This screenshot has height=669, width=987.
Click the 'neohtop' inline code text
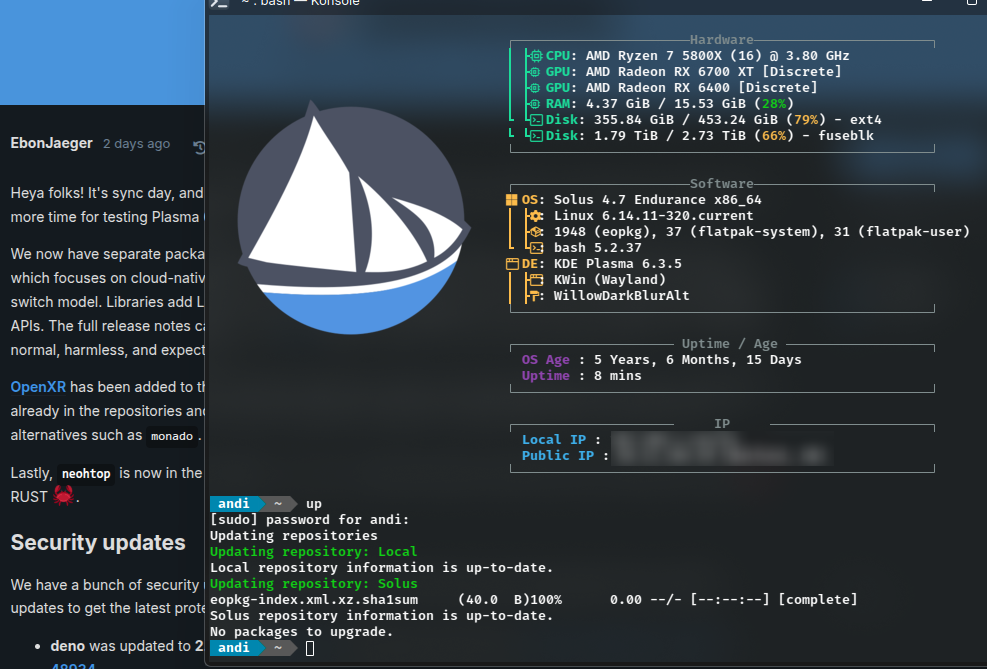[x=86, y=473]
